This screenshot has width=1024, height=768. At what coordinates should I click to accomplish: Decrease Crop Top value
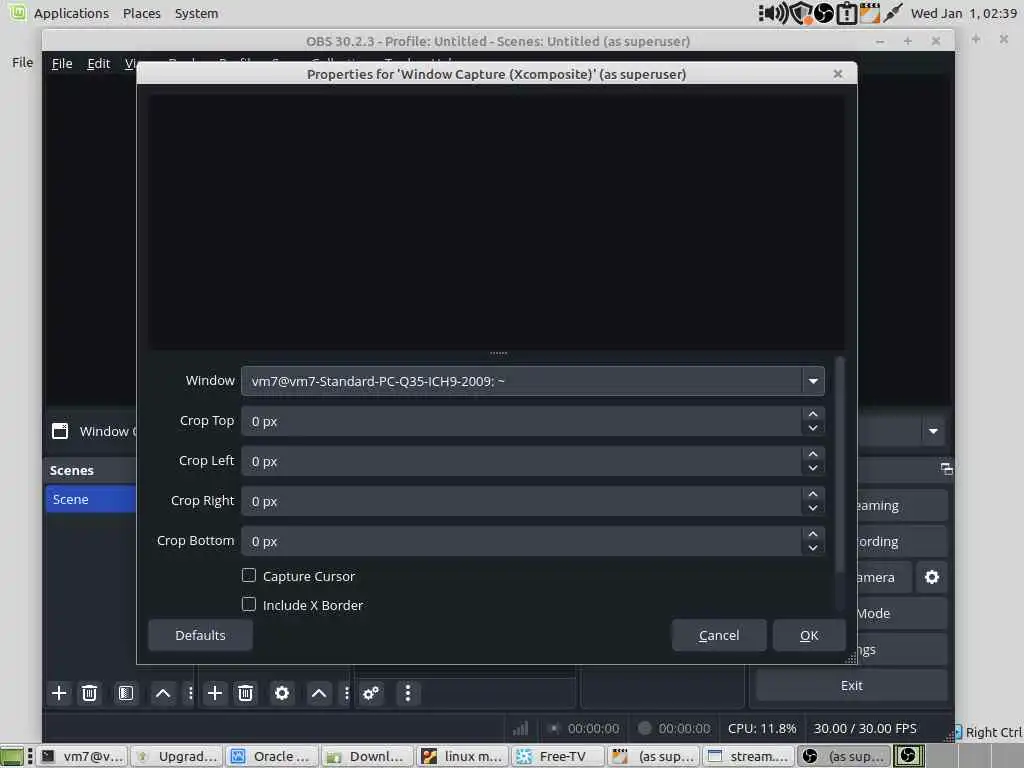[x=813, y=428]
